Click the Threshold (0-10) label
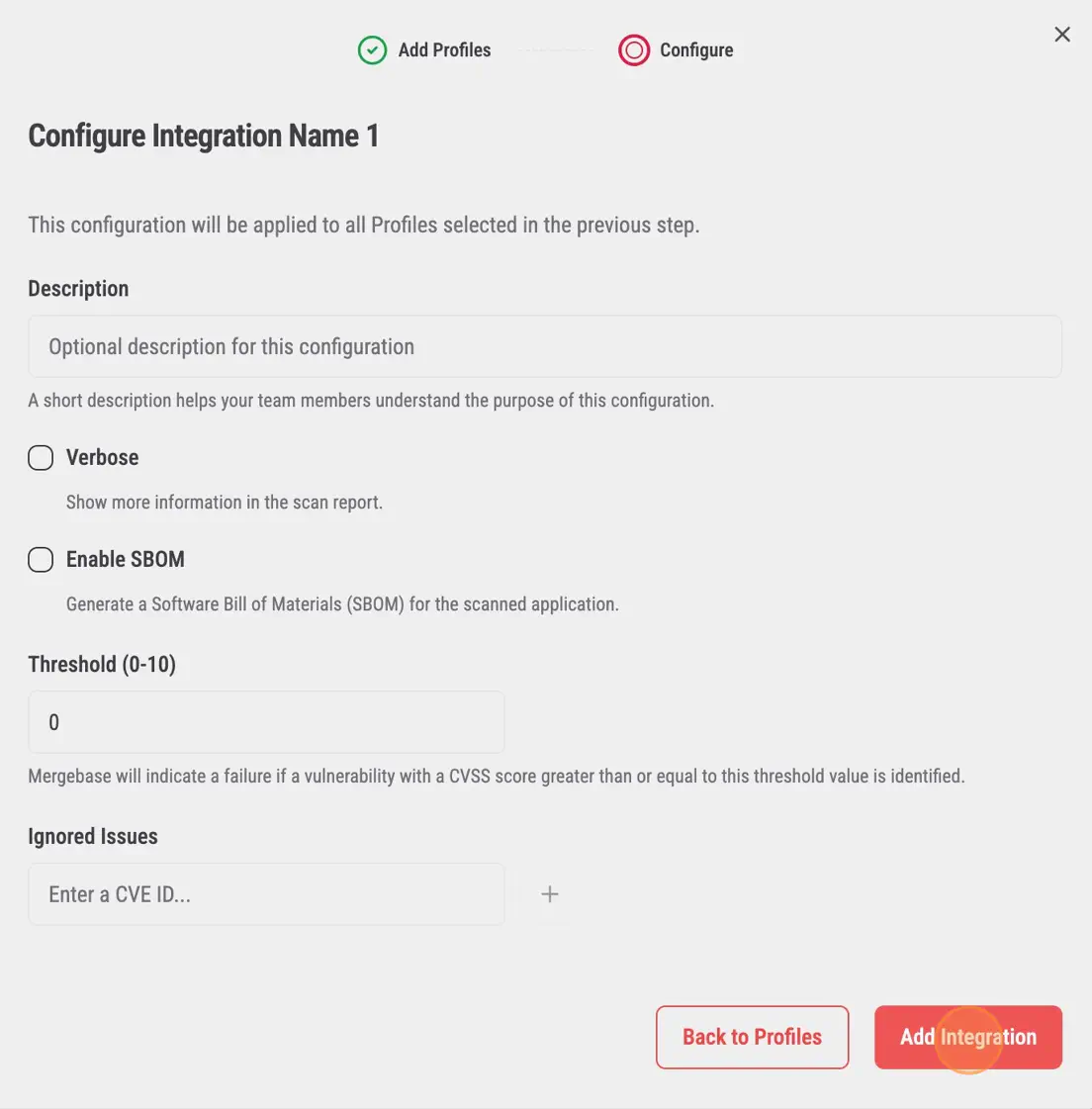 point(102,665)
